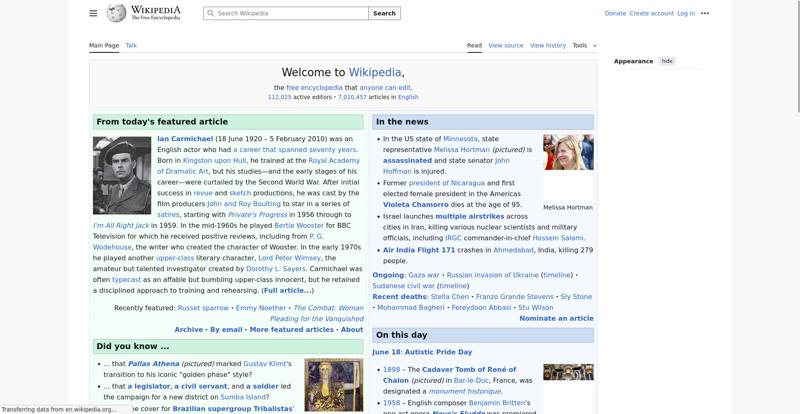Open the Pallas Athena painting thumbnail
Screen dimensions: 800x414
tap(334, 385)
